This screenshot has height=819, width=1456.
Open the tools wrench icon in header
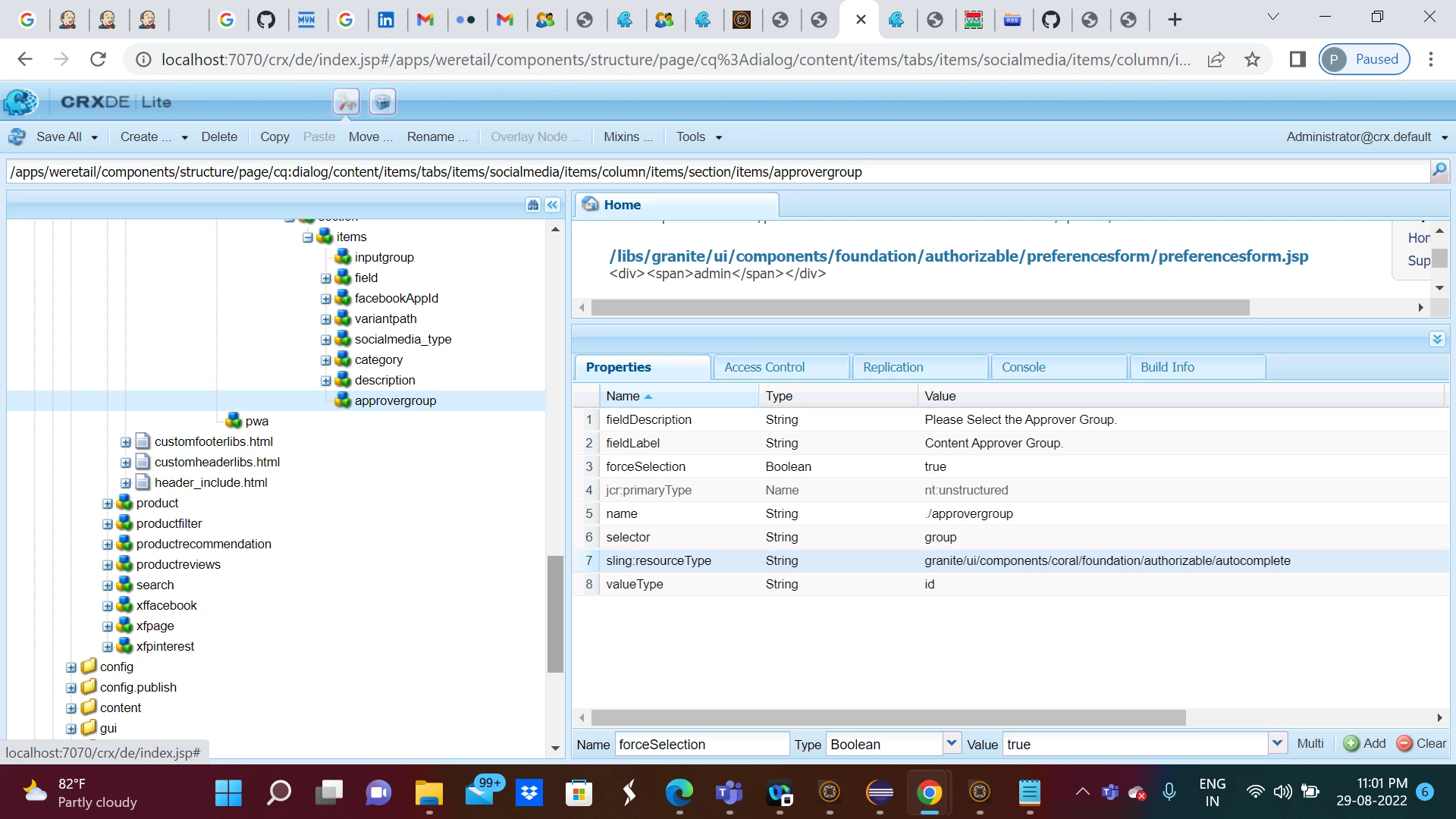pyautogui.click(x=347, y=102)
